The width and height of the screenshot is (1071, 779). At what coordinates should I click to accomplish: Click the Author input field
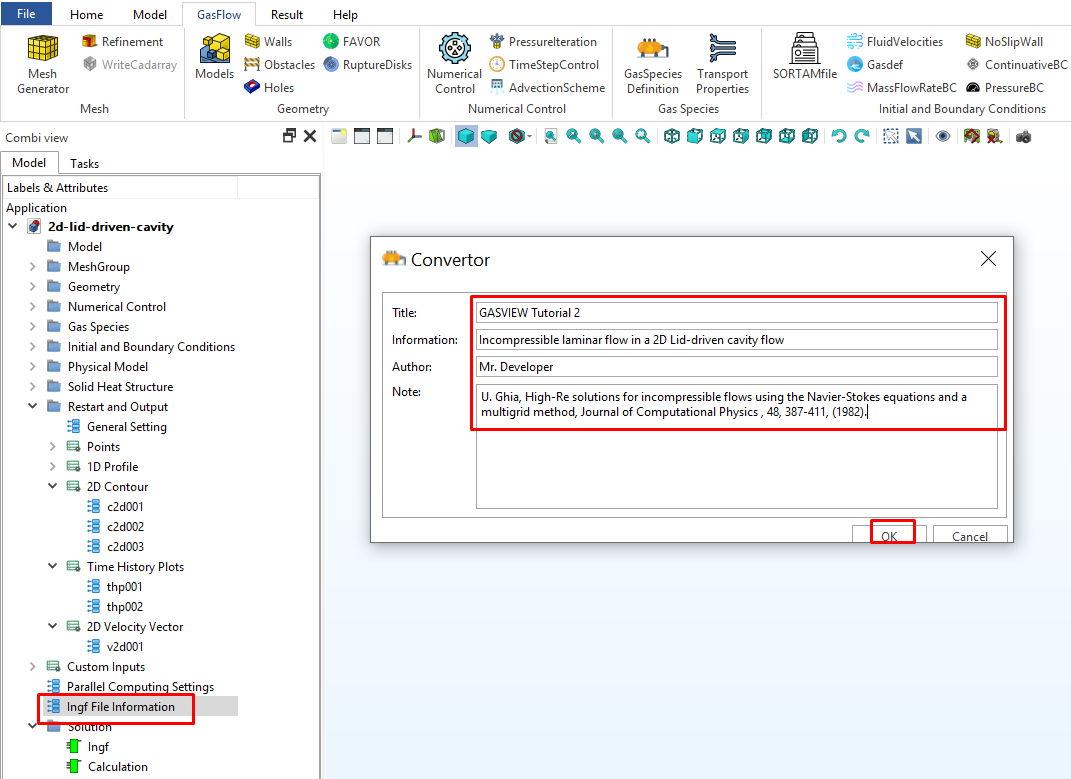click(737, 367)
